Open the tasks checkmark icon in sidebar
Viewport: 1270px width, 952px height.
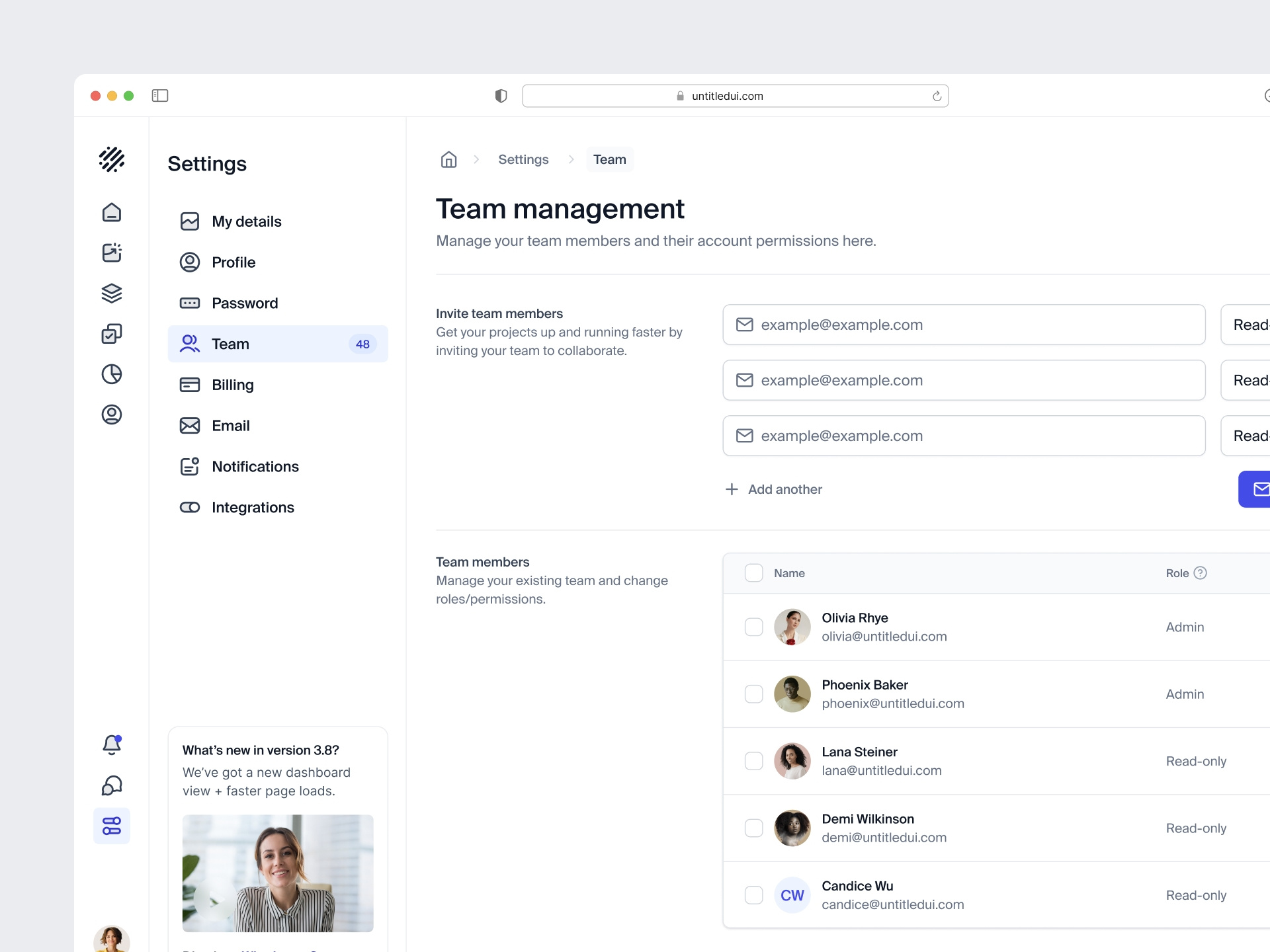[x=112, y=334]
